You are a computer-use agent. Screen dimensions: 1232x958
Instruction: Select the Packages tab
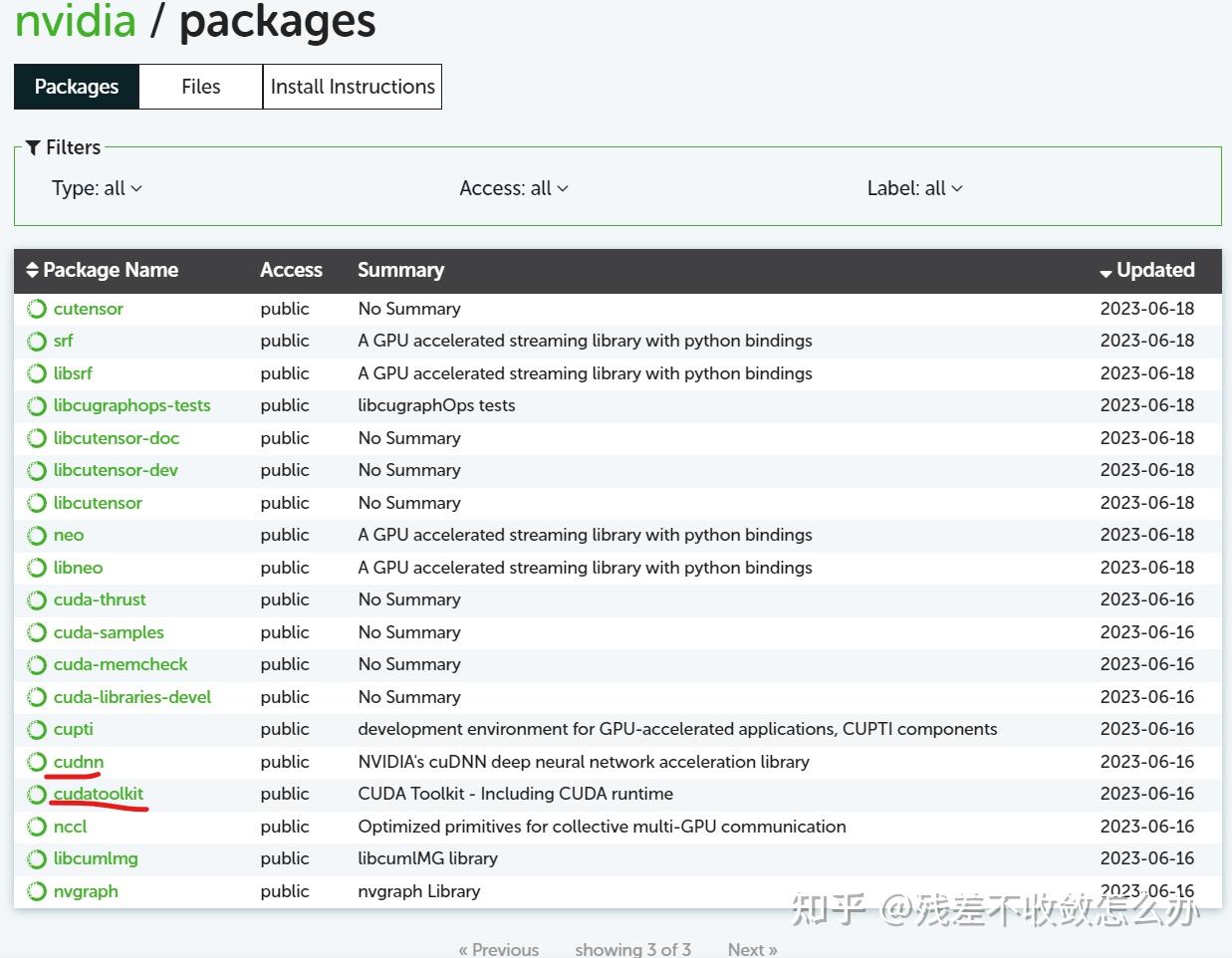(77, 87)
